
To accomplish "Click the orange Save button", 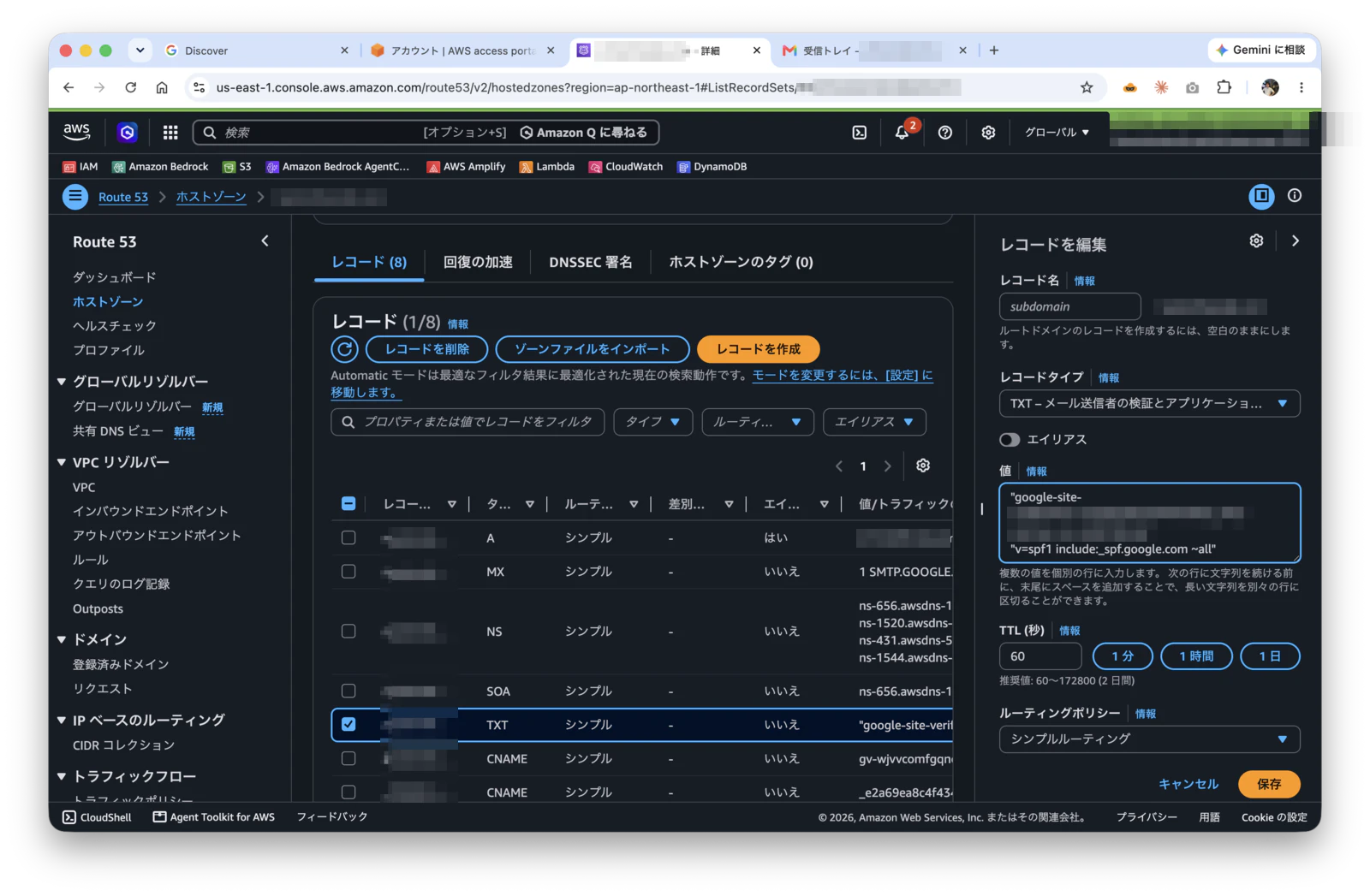I will 1269,784.
